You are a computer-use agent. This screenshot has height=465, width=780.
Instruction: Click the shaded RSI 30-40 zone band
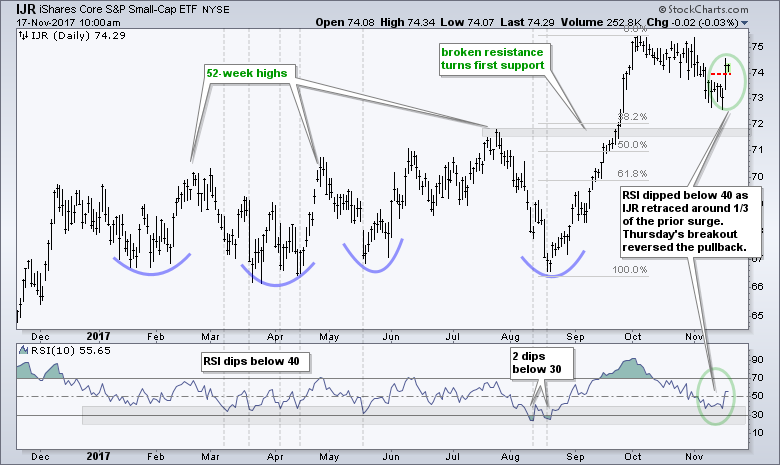point(413,415)
